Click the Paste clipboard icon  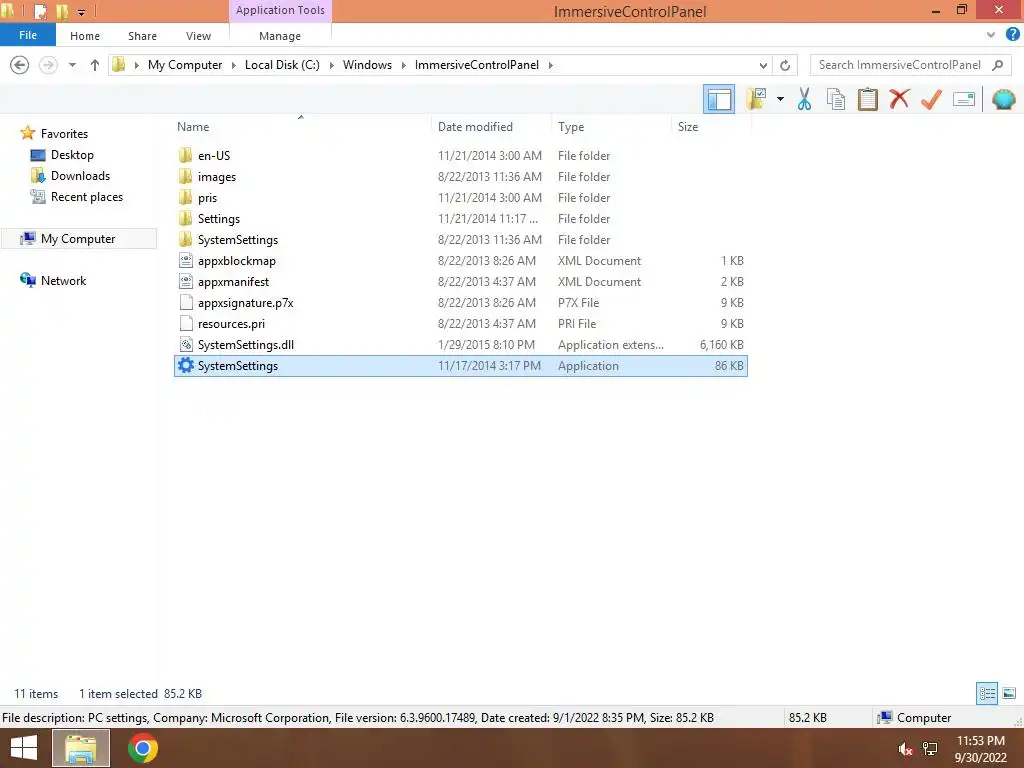coord(867,99)
